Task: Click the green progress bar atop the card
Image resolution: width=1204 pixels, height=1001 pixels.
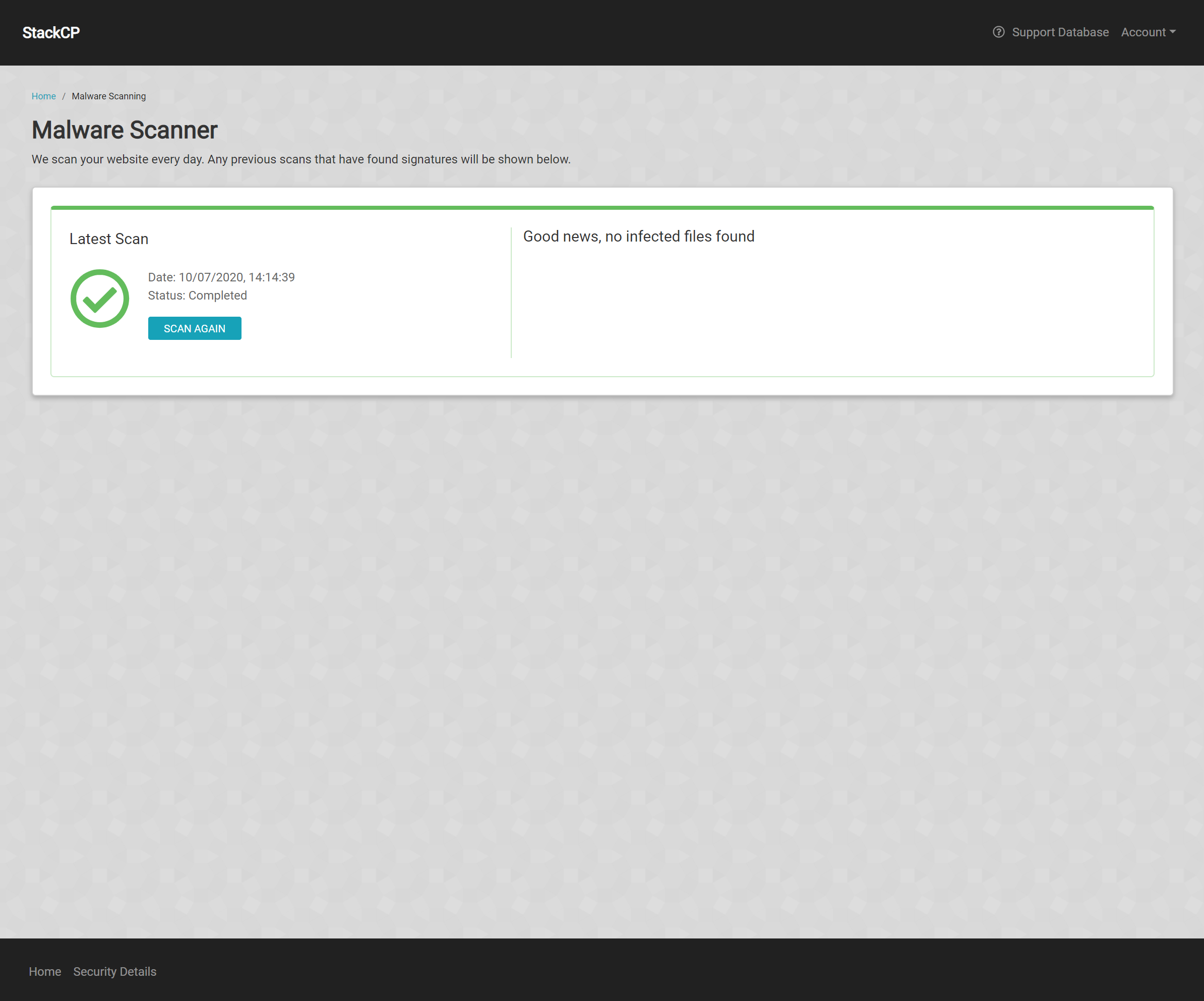Action: point(602,208)
